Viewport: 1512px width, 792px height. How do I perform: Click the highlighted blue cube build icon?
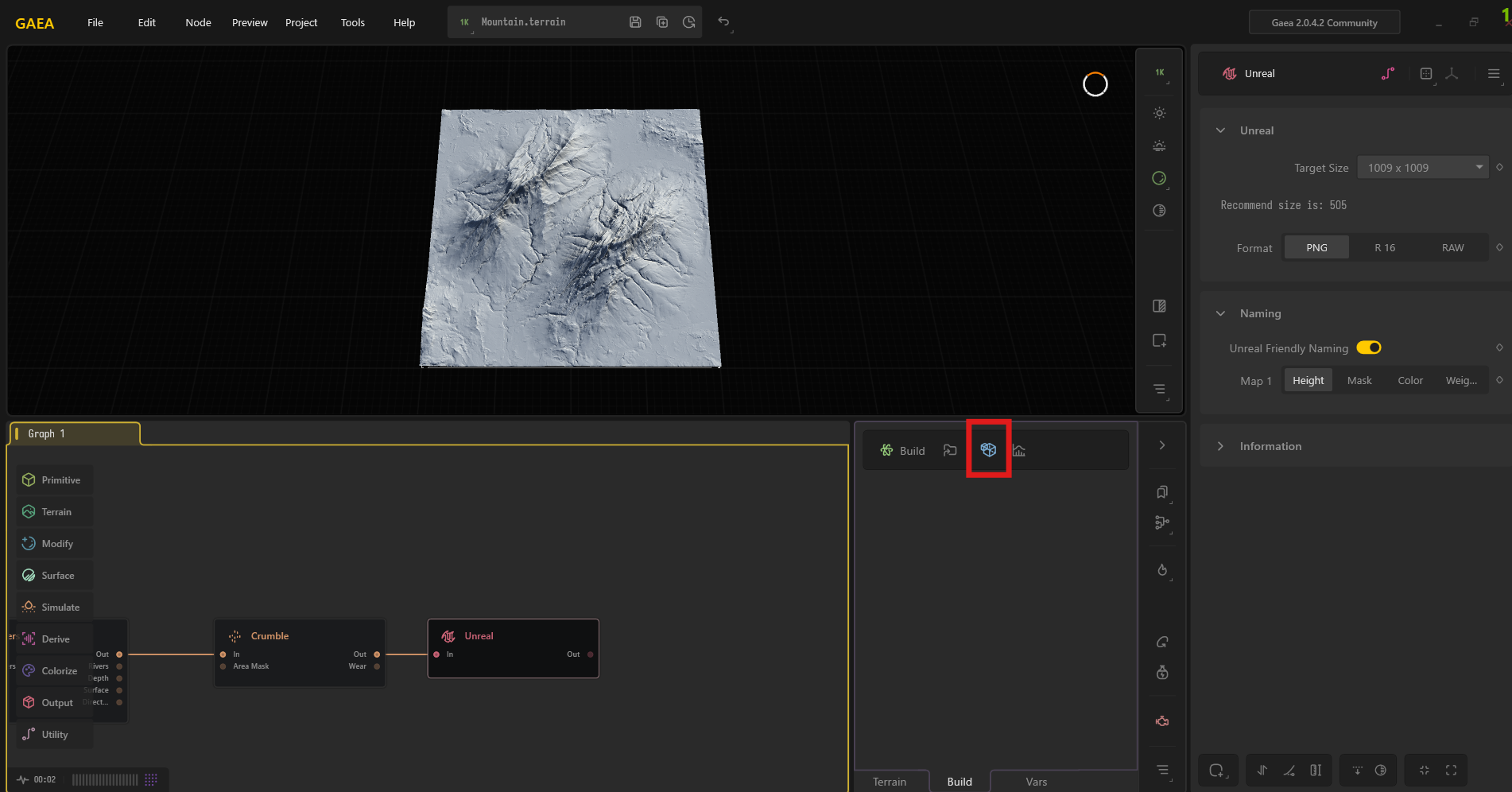click(x=988, y=449)
